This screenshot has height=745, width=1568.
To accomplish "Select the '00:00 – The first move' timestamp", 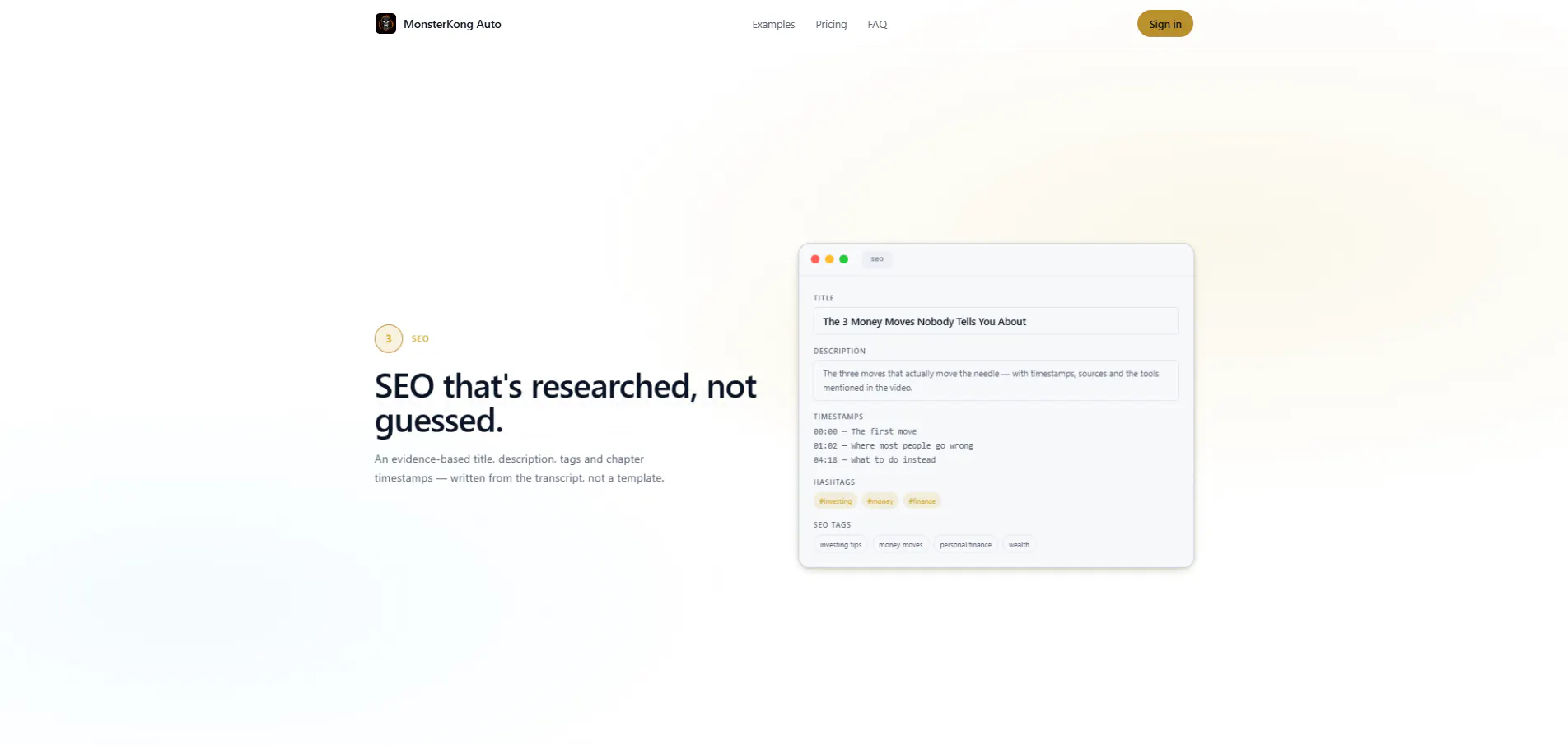I will [x=865, y=431].
